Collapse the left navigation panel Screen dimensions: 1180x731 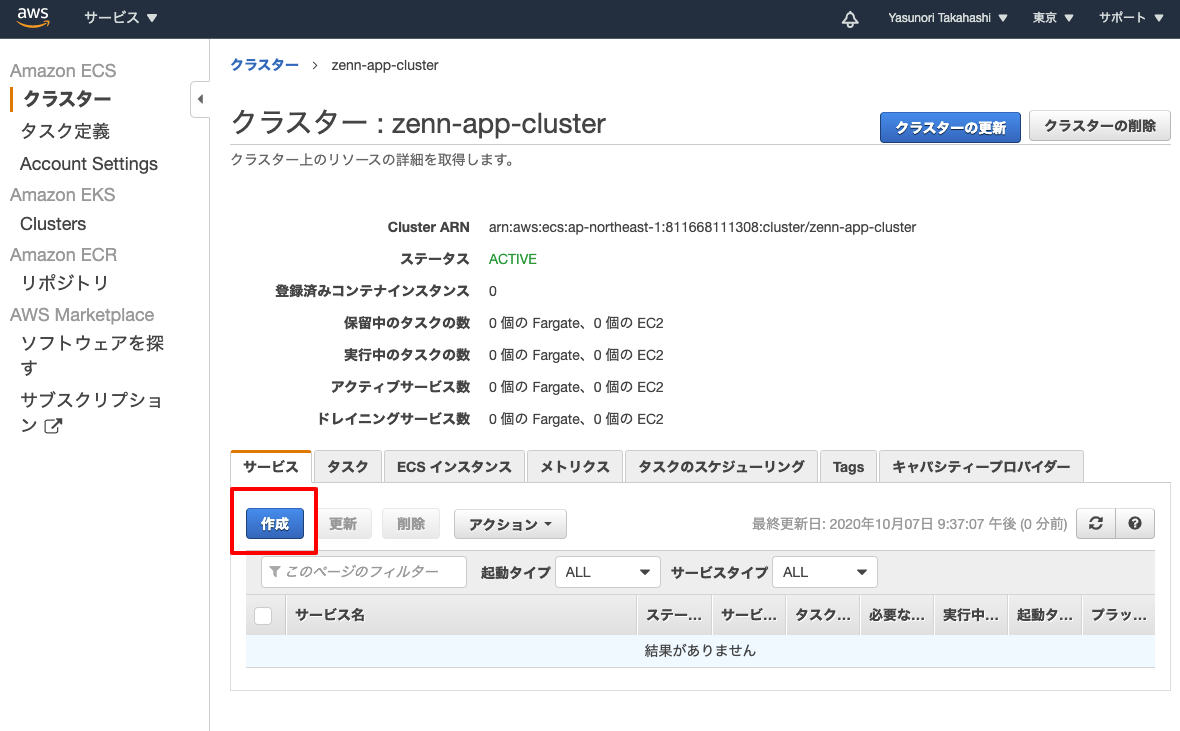[x=200, y=99]
